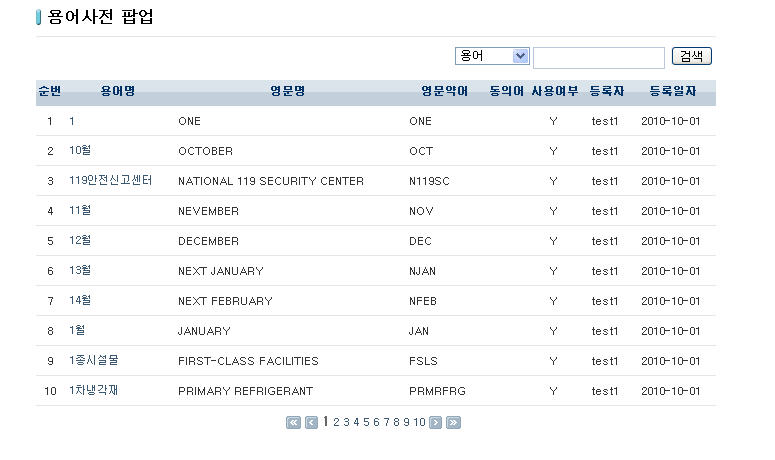Image resolution: width=775 pixels, height=460 pixels.
Task: Go to previous page of results
Action: 311,423
